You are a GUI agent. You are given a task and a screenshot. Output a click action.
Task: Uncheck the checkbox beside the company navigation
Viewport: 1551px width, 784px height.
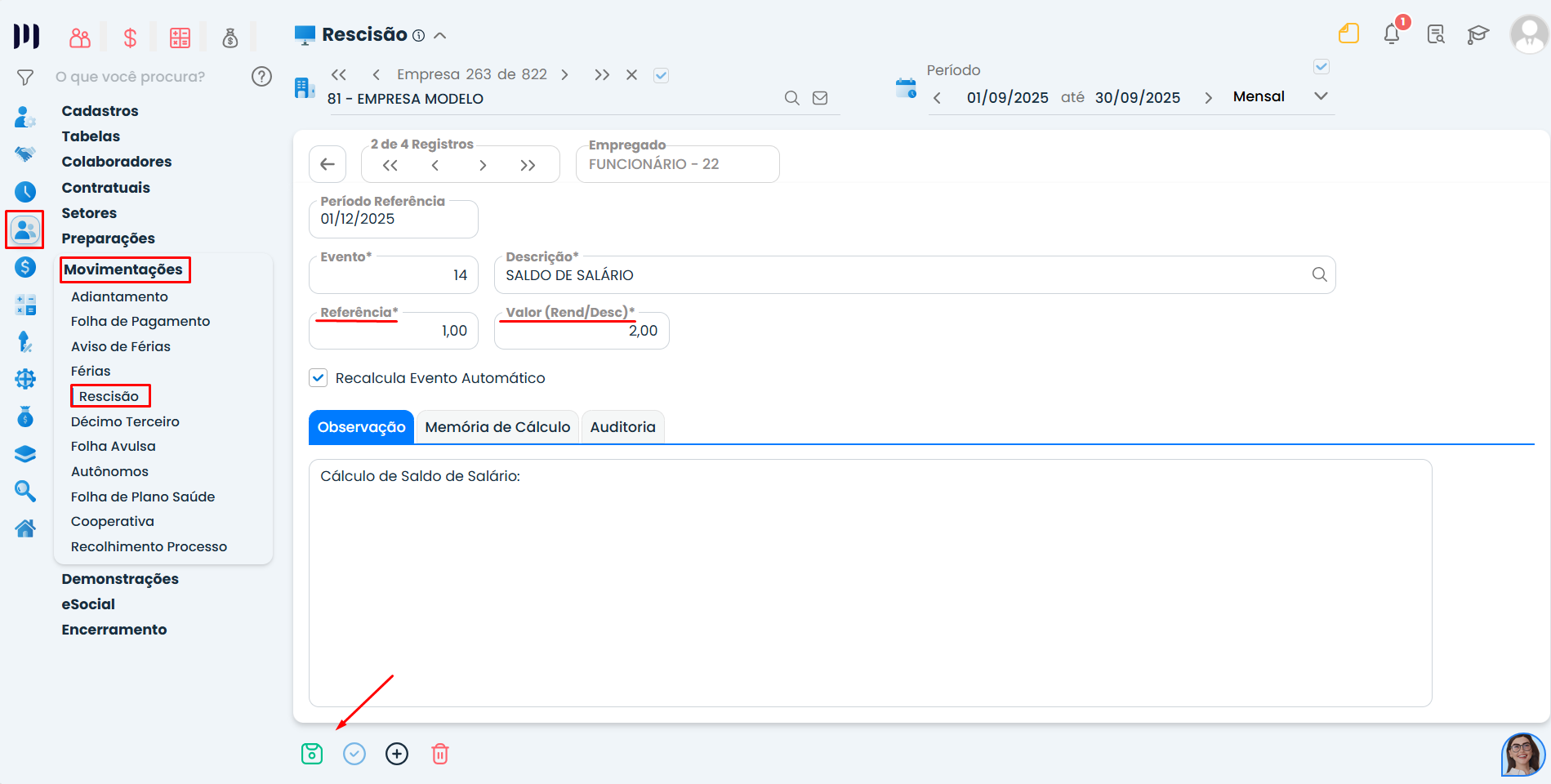coord(661,74)
